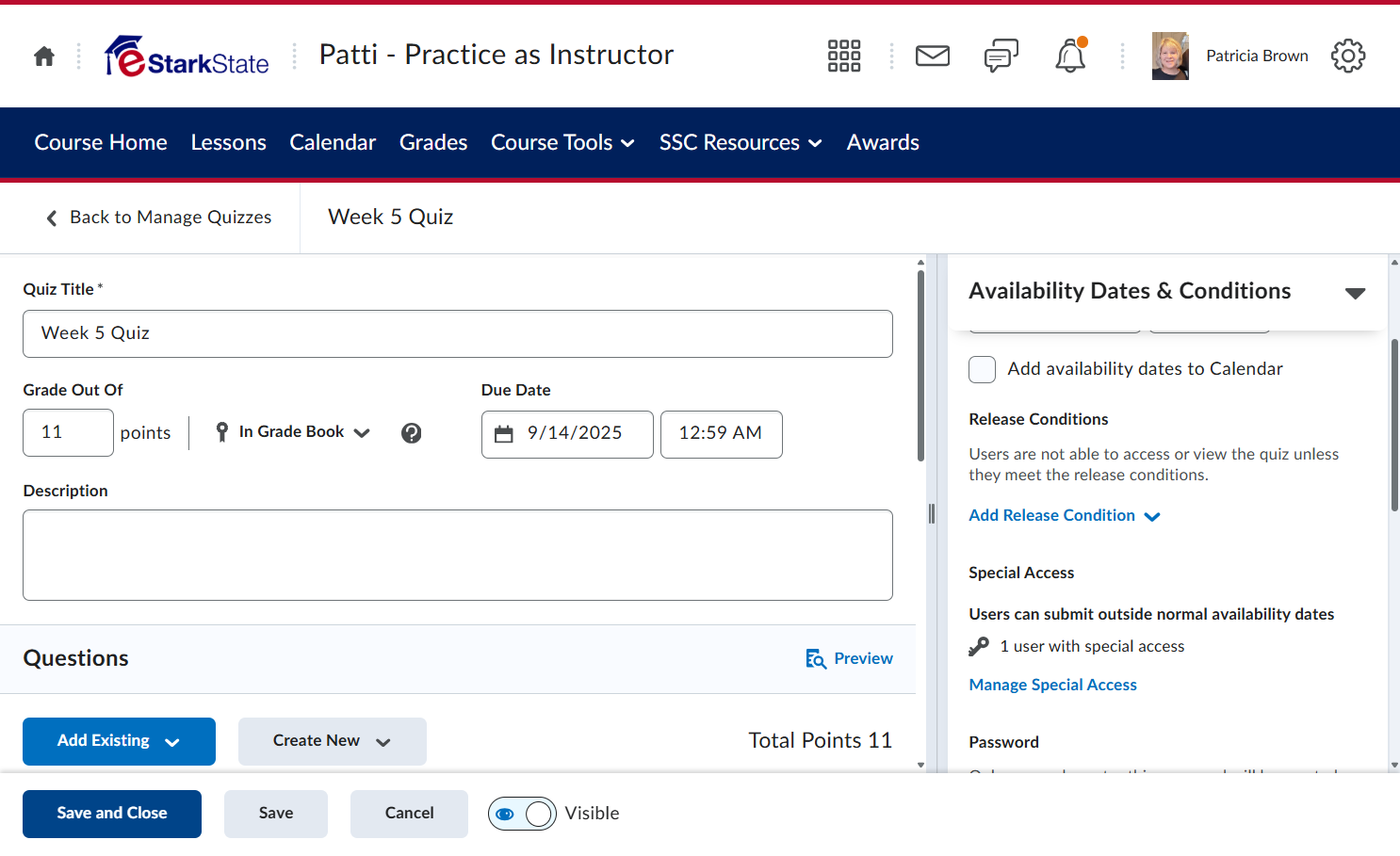1400x856 pixels.
Task: Open update alerts bell icon
Action: point(1070,57)
